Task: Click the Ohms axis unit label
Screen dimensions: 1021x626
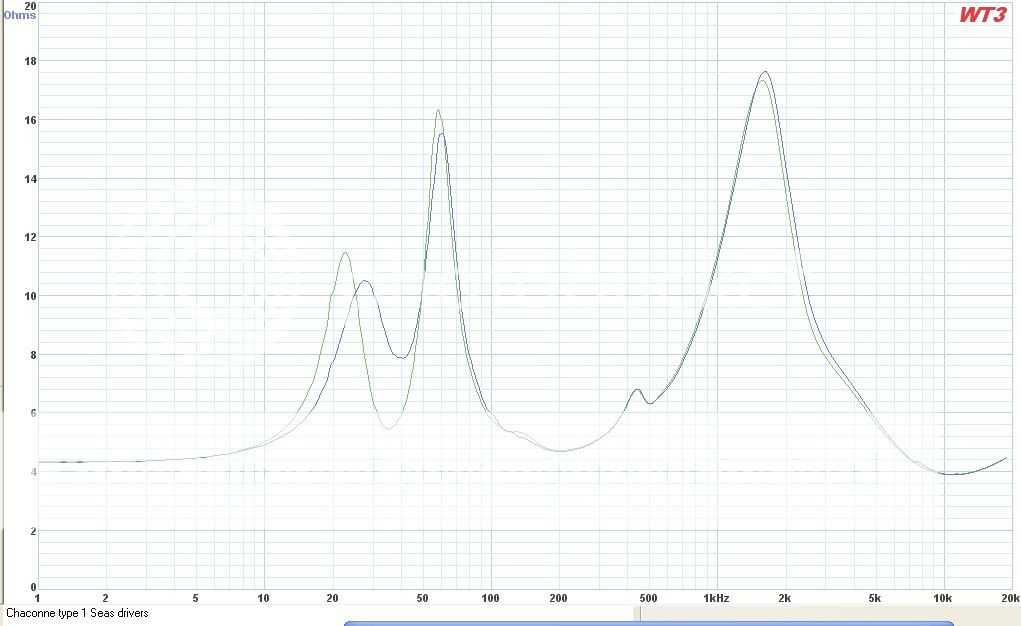Action: (x=19, y=15)
